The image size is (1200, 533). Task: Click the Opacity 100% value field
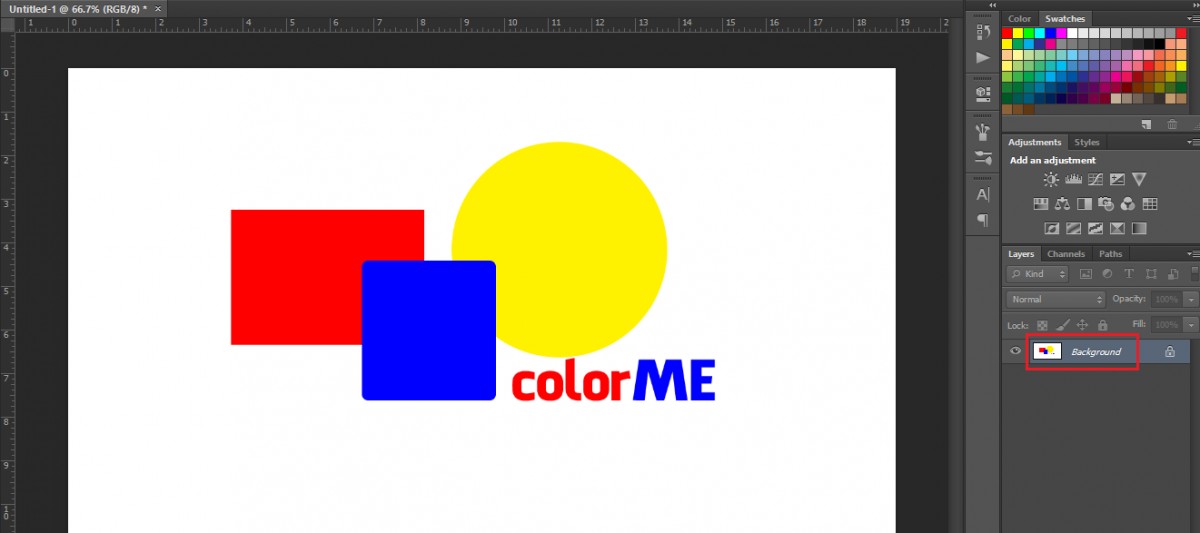point(1166,299)
